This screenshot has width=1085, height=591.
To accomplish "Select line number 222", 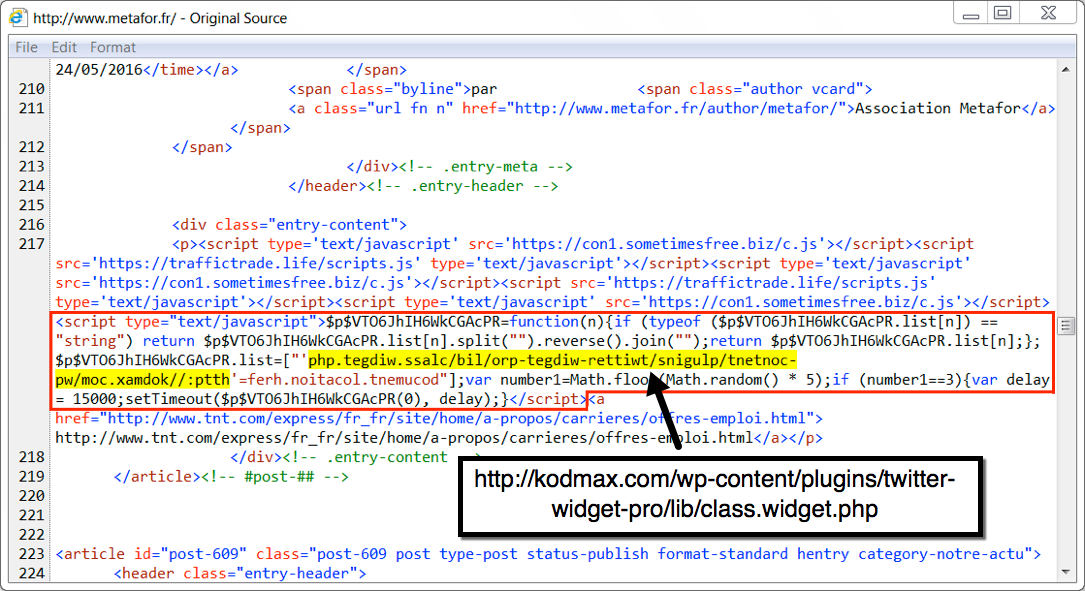I will tap(32, 535).
